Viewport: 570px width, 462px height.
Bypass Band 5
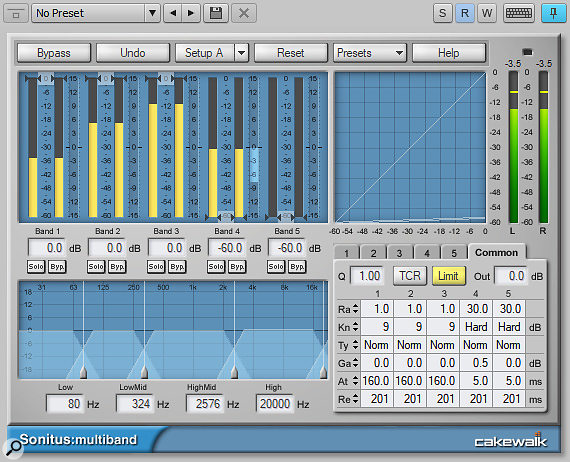coord(297,267)
